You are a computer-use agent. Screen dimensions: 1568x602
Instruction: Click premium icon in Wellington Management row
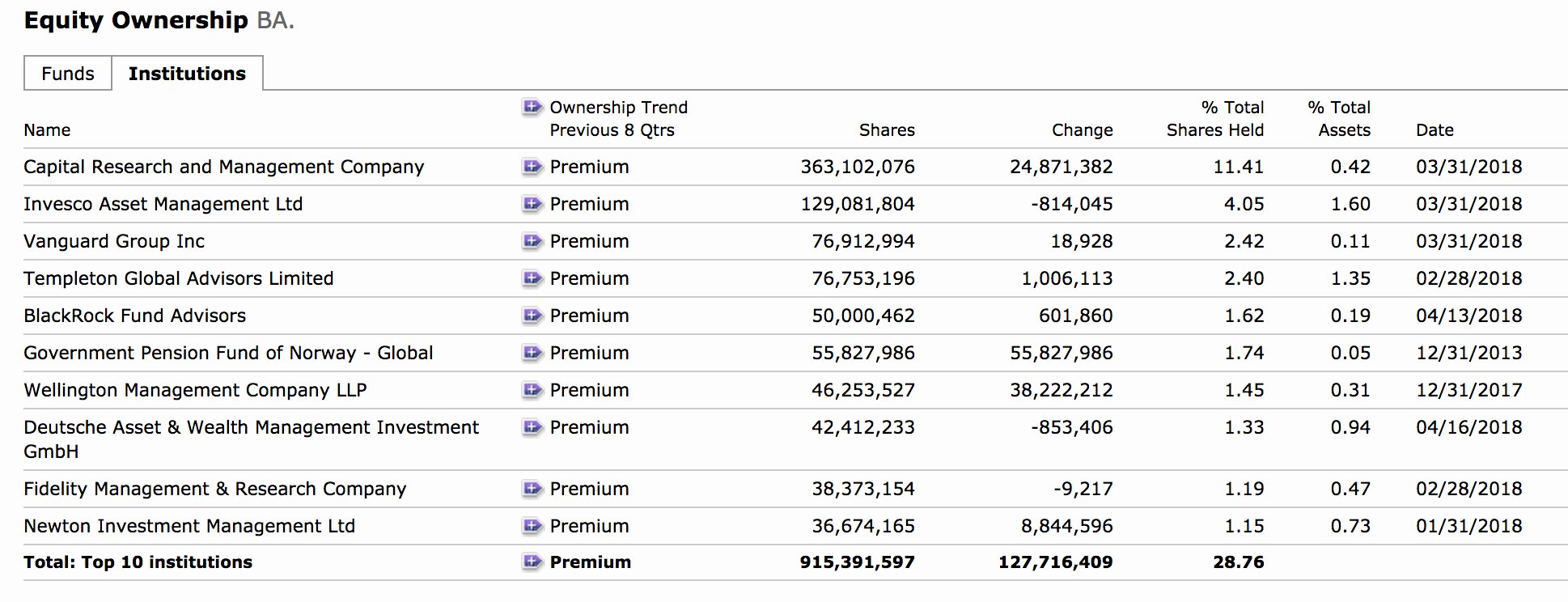click(x=532, y=390)
